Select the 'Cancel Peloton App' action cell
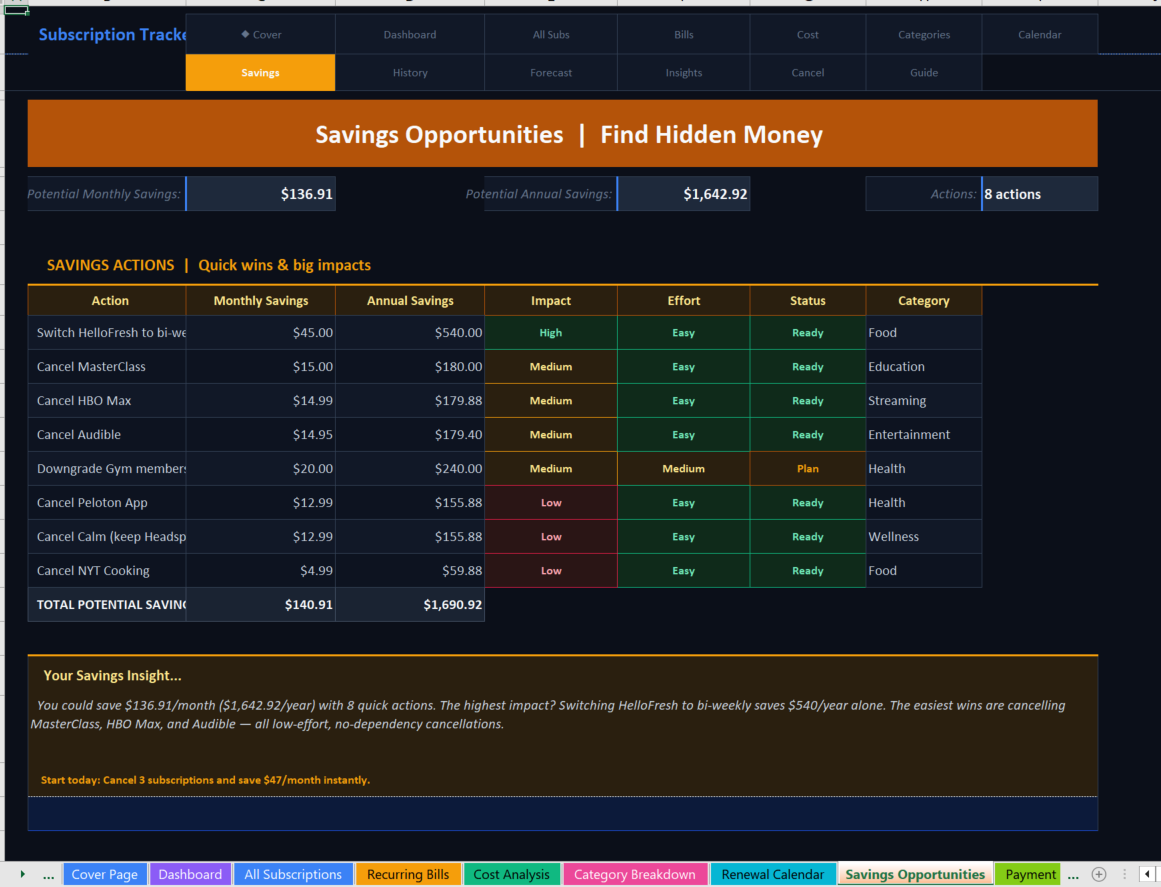 107,503
